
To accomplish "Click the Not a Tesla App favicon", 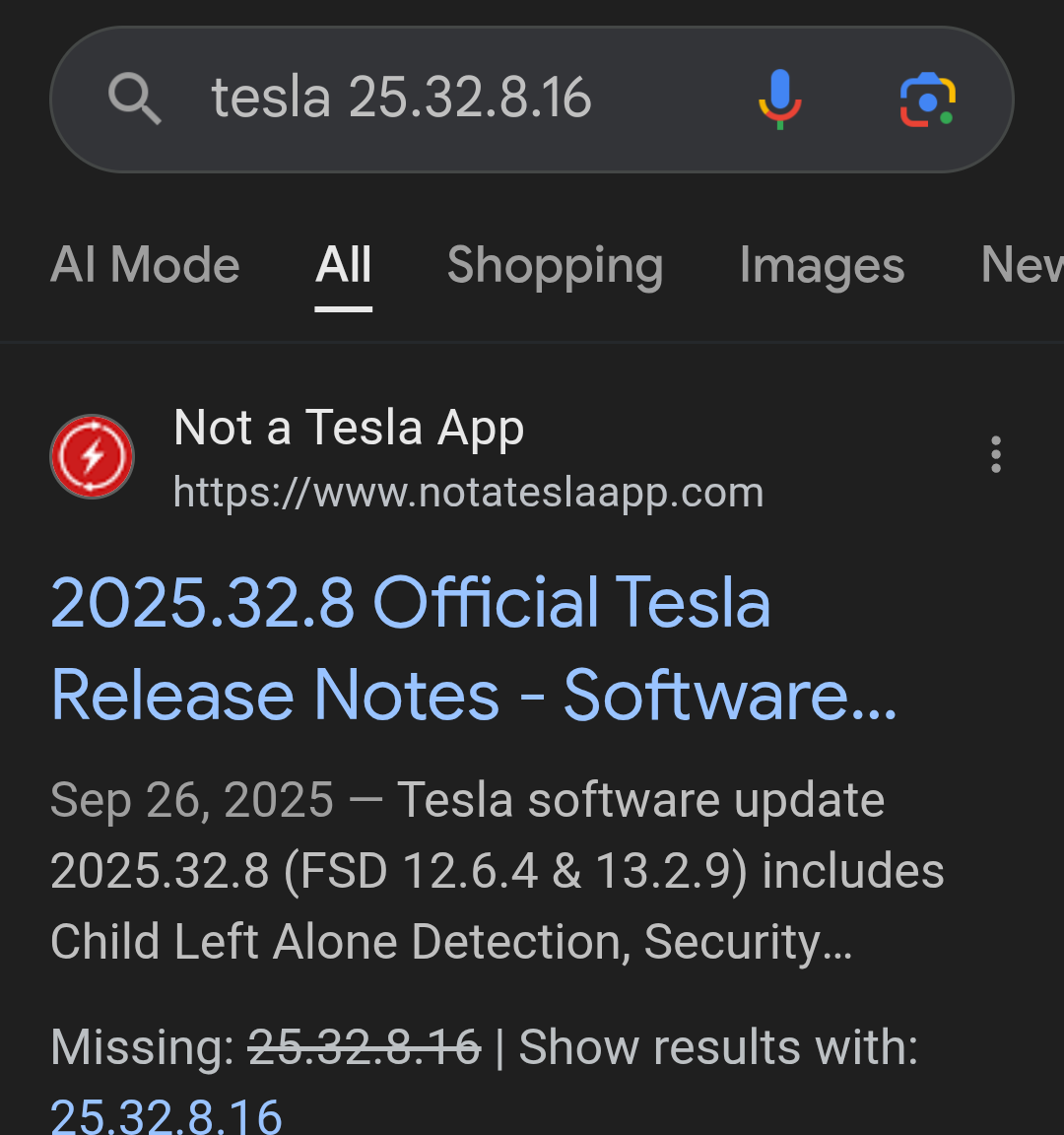I will click(93, 457).
